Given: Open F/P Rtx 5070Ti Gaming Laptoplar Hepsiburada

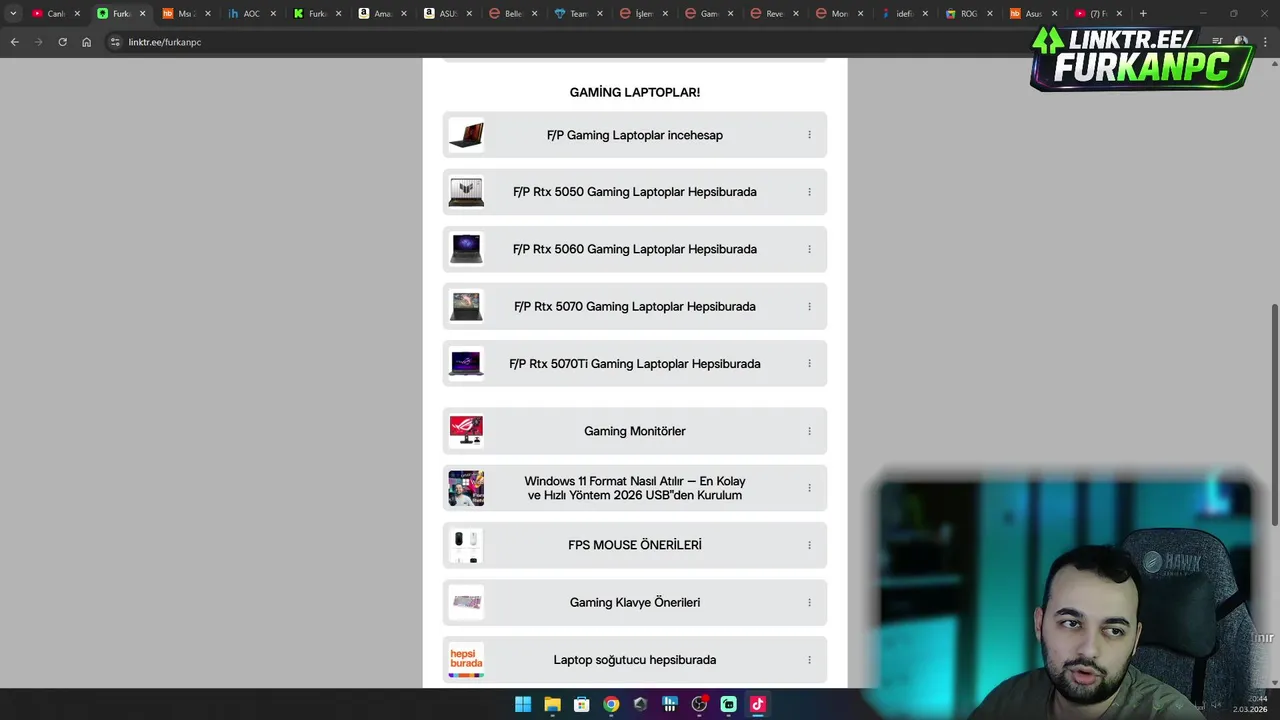Looking at the screenshot, I should click(x=635, y=363).
